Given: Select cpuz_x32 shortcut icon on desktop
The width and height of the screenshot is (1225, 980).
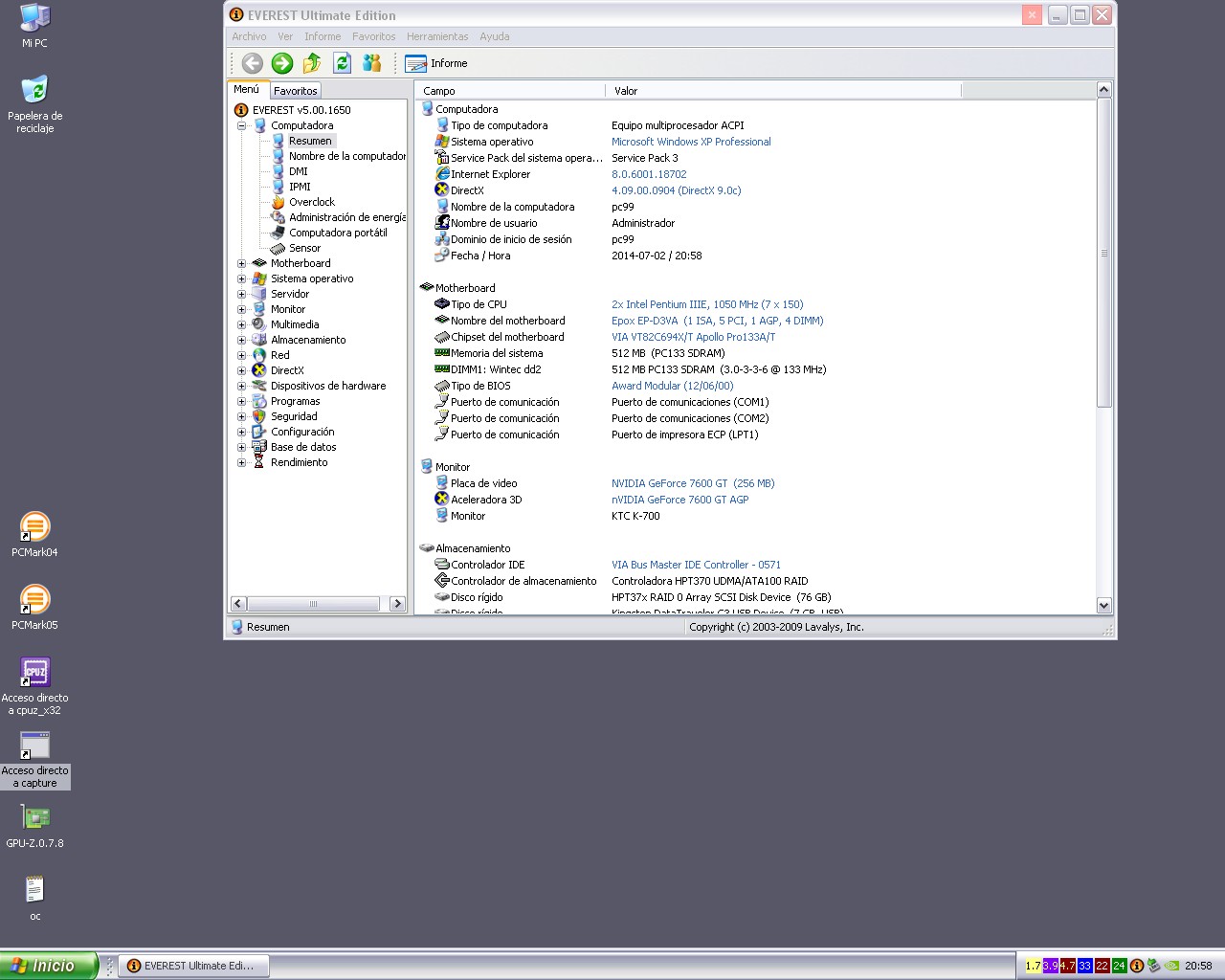Looking at the screenshot, I should (34, 672).
